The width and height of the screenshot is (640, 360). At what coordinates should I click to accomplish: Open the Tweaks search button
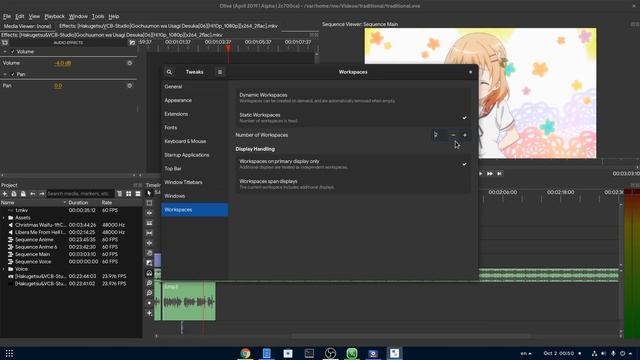coord(169,72)
